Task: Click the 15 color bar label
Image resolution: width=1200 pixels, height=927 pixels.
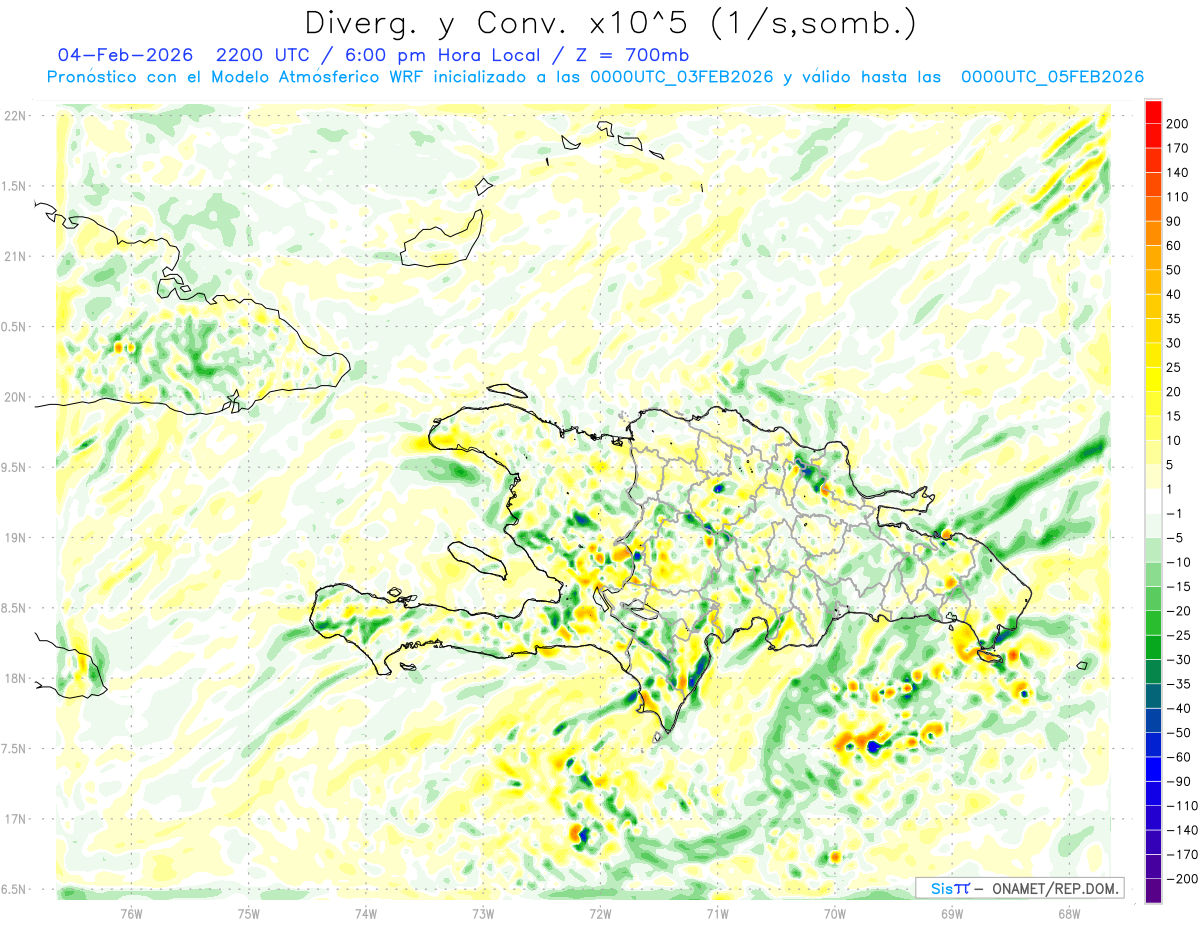Action: coord(1174,416)
